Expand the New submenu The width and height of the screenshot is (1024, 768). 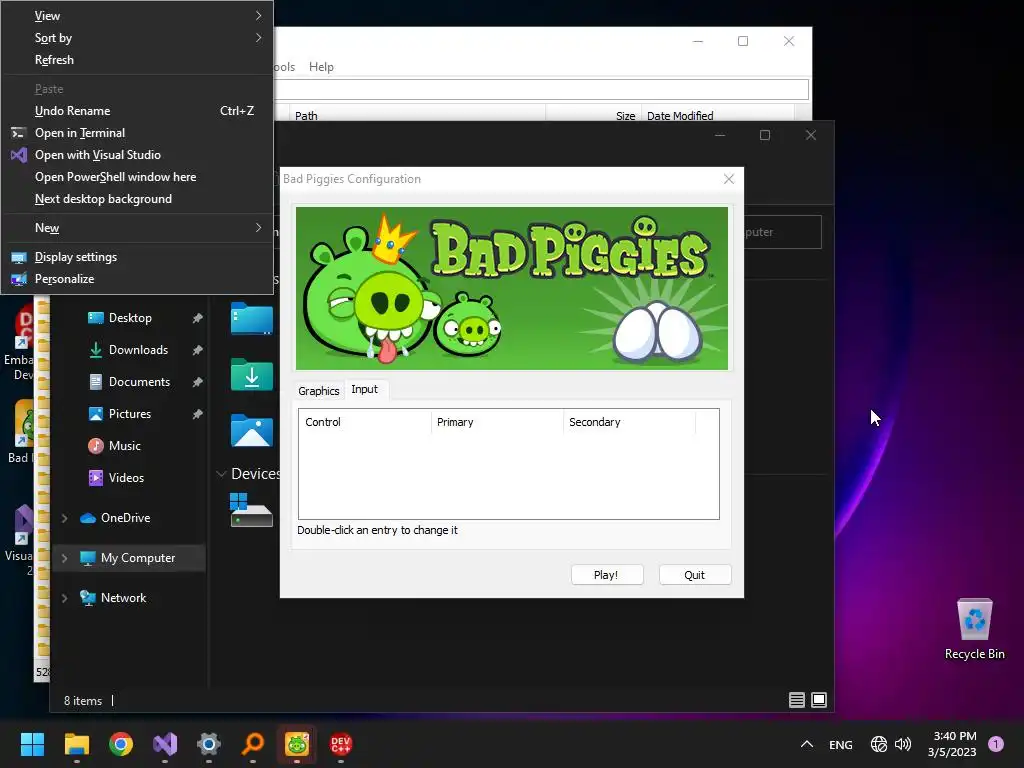click(x=136, y=227)
